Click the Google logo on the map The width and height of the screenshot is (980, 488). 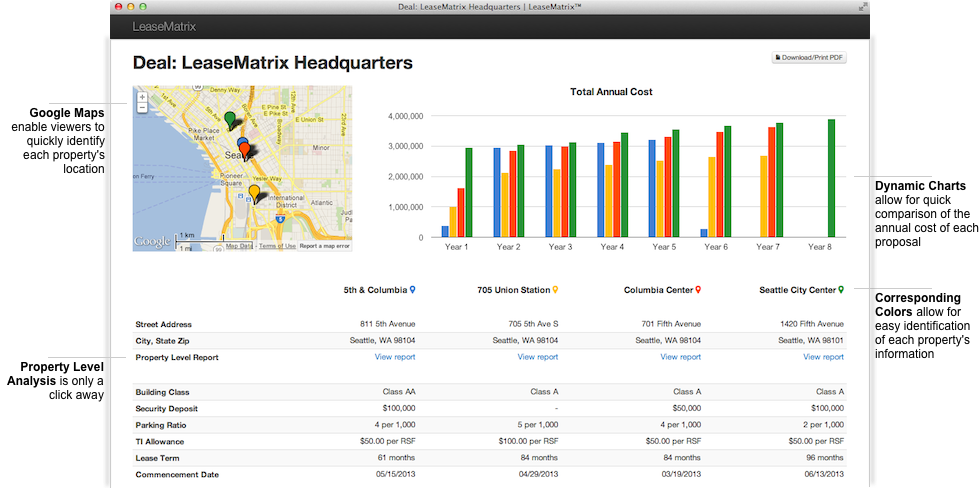pyautogui.click(x=153, y=241)
